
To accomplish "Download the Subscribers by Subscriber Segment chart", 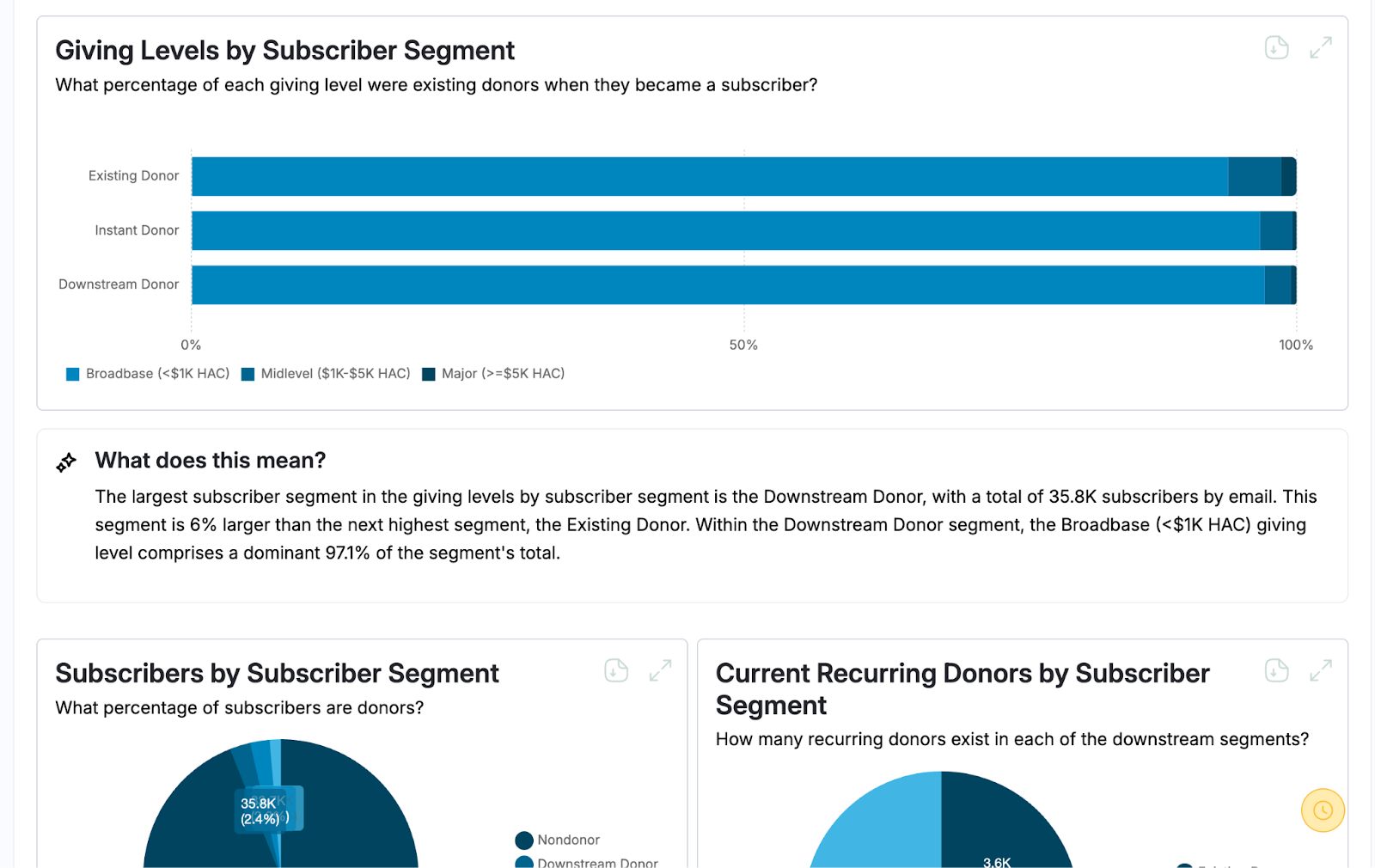I will click(x=616, y=670).
